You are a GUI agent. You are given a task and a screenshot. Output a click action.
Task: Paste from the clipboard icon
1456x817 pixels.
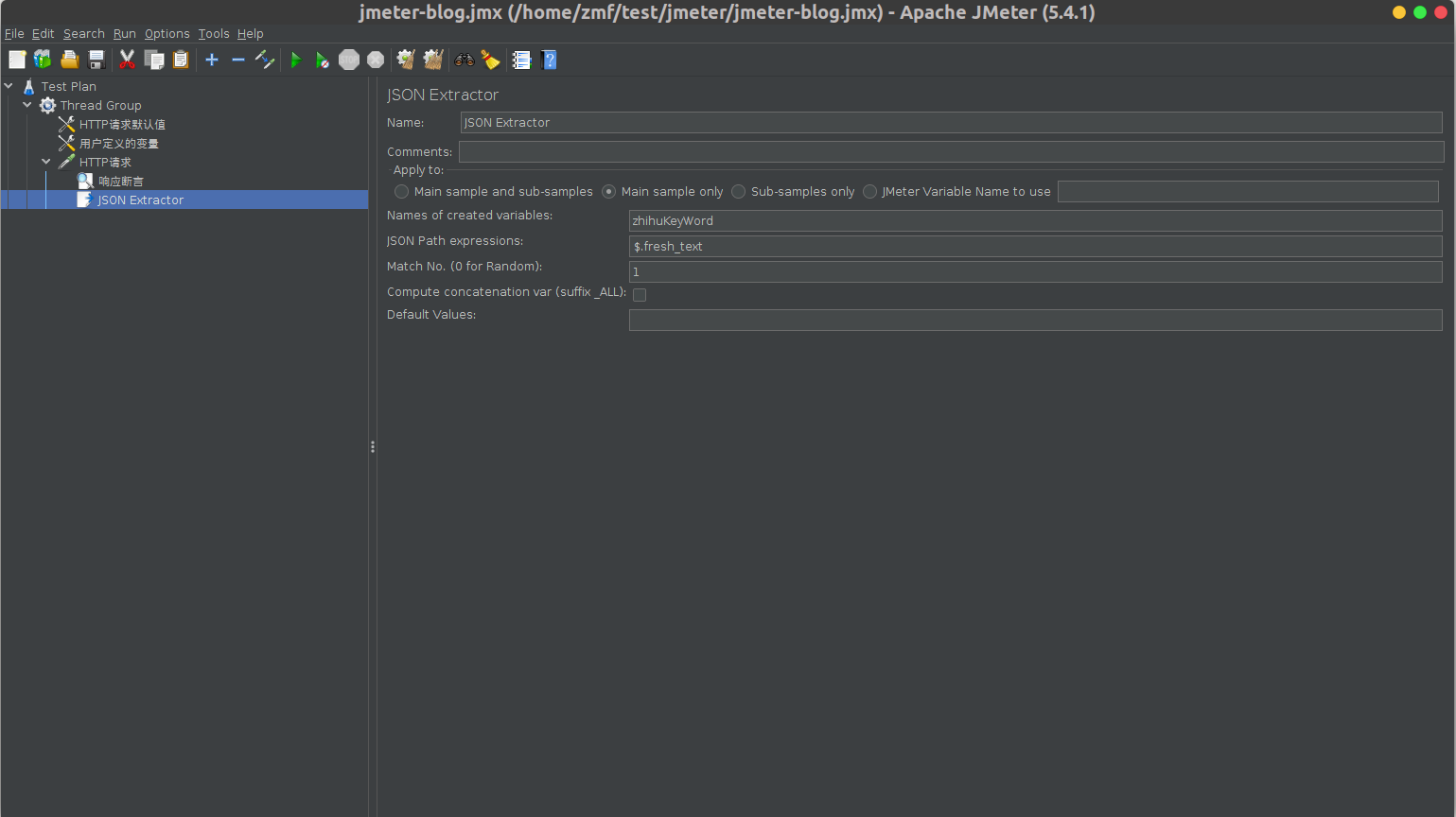(x=181, y=60)
